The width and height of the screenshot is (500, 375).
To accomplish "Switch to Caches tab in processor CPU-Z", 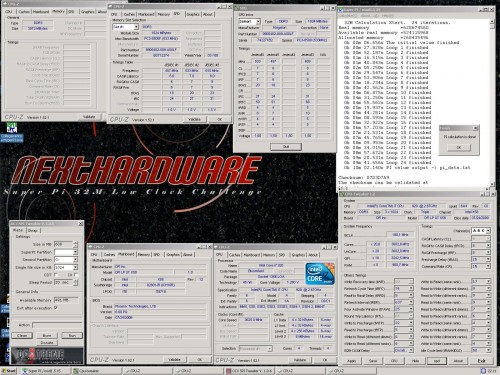I will coord(234,255).
